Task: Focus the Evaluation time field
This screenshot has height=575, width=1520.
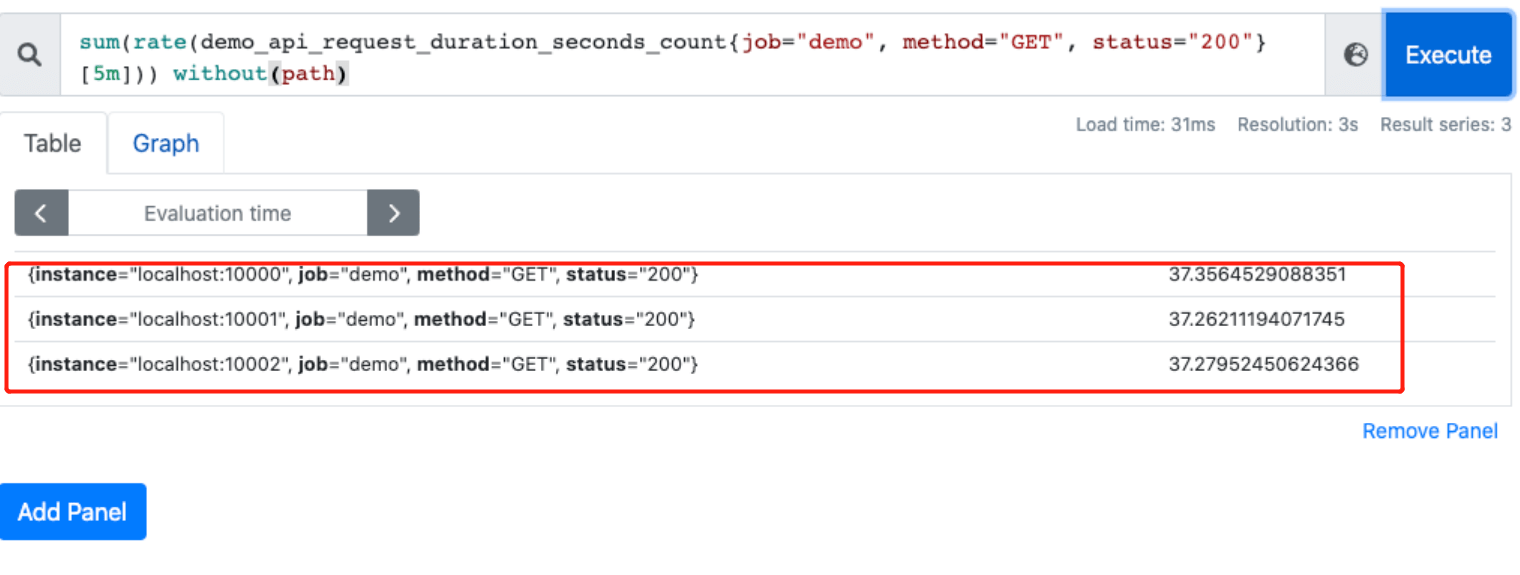Action: (217, 213)
